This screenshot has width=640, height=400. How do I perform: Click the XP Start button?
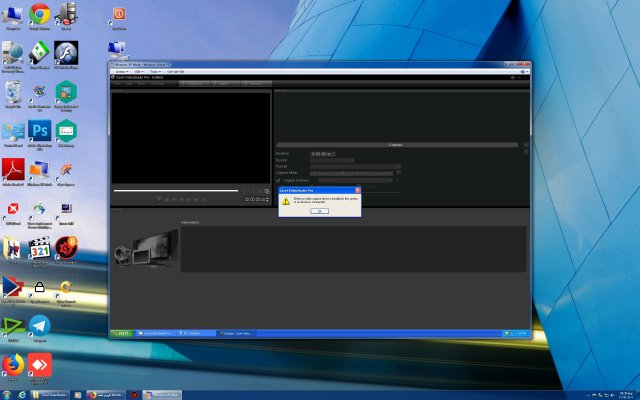pos(122,332)
